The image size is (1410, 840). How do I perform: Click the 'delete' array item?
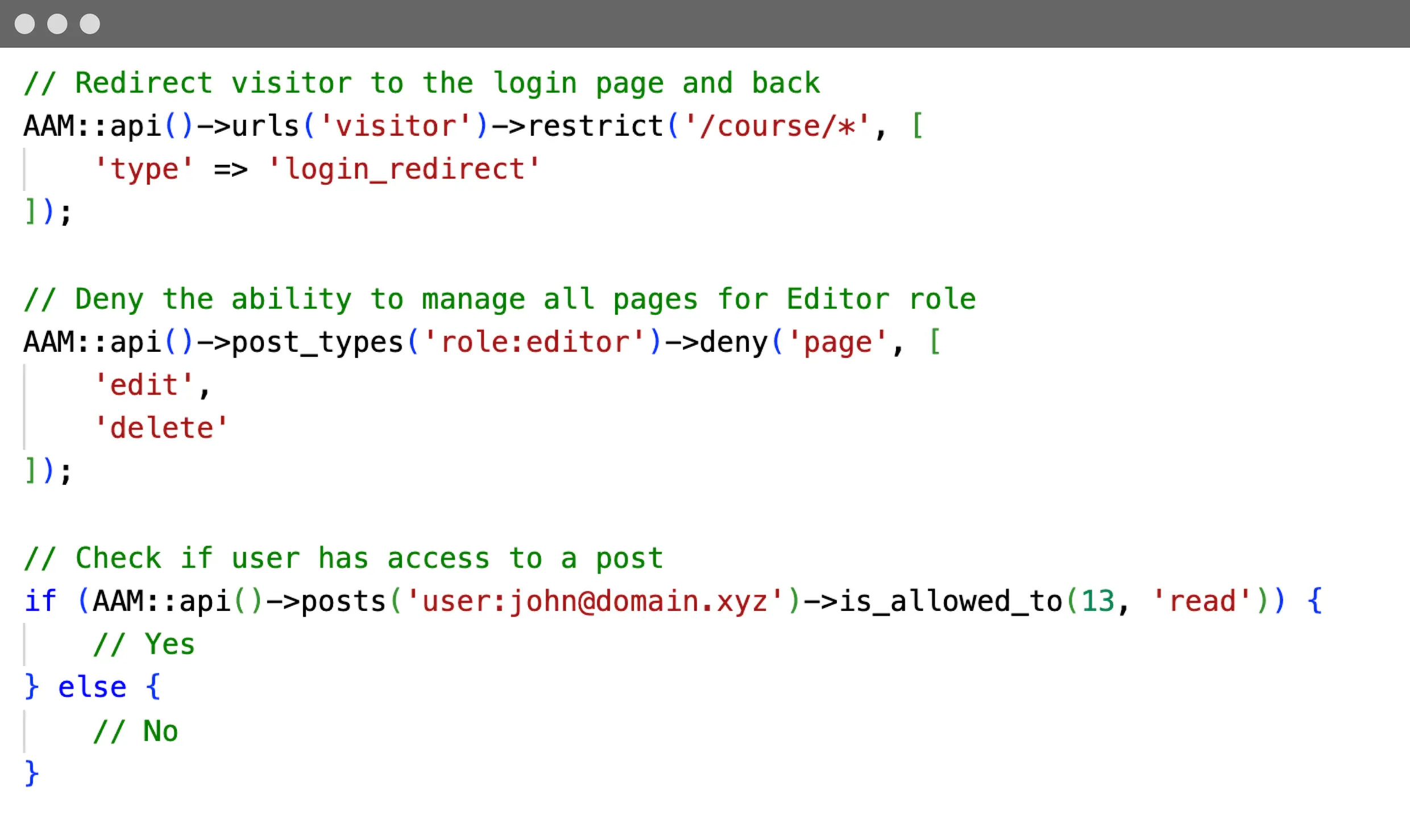click(x=161, y=429)
